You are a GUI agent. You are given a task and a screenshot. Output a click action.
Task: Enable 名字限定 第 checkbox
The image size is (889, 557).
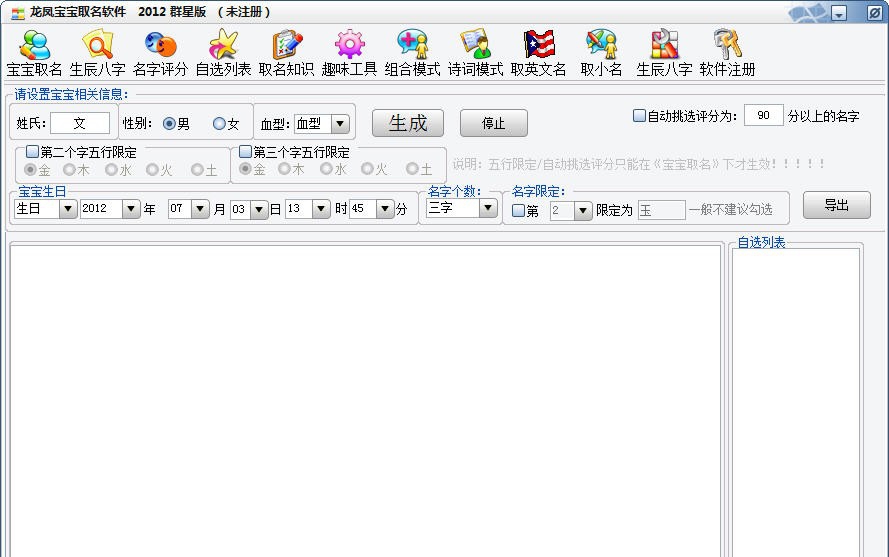point(518,210)
